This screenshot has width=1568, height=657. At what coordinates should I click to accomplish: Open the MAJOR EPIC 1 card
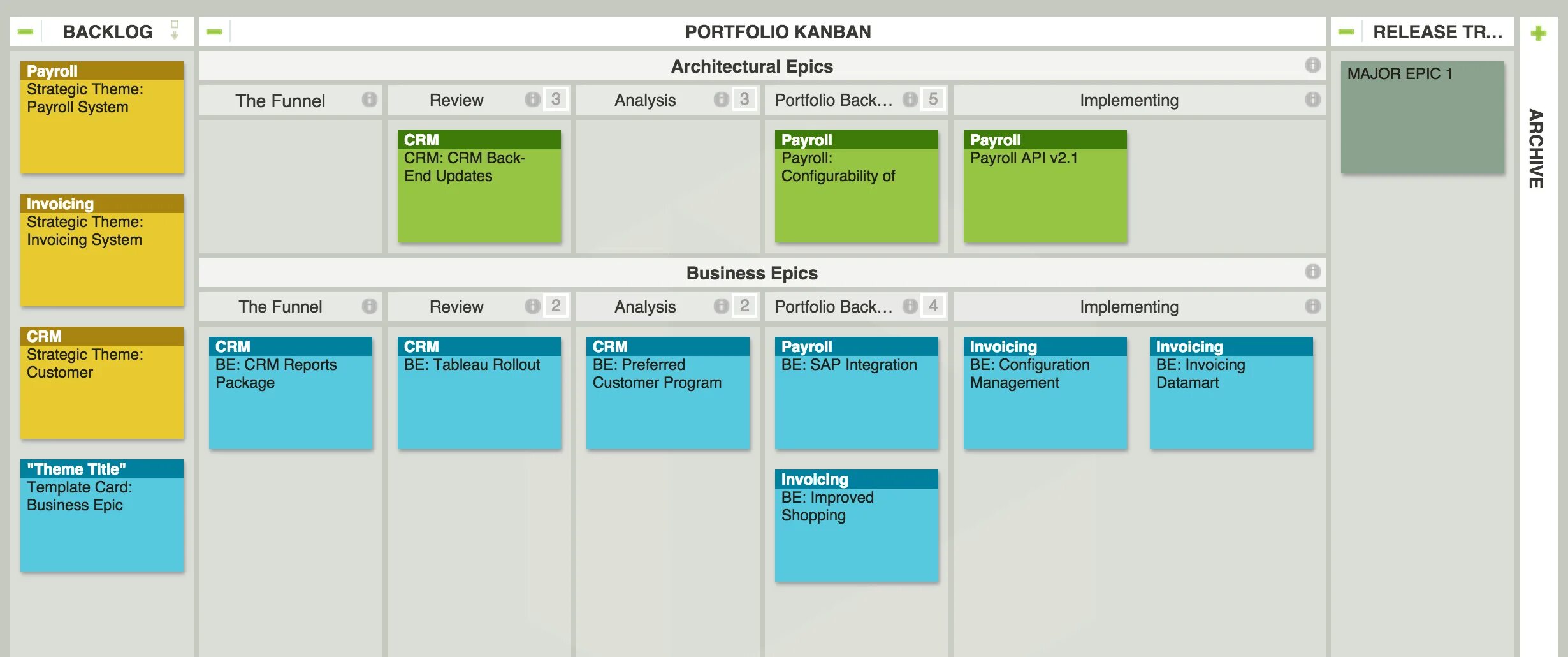click(x=1422, y=117)
